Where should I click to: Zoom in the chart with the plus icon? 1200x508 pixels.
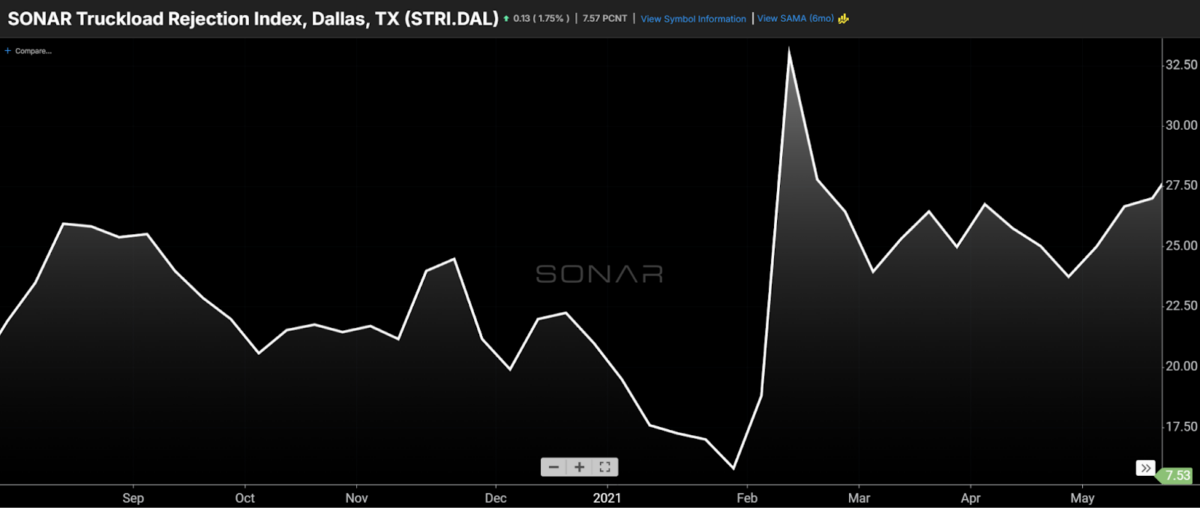click(x=580, y=467)
